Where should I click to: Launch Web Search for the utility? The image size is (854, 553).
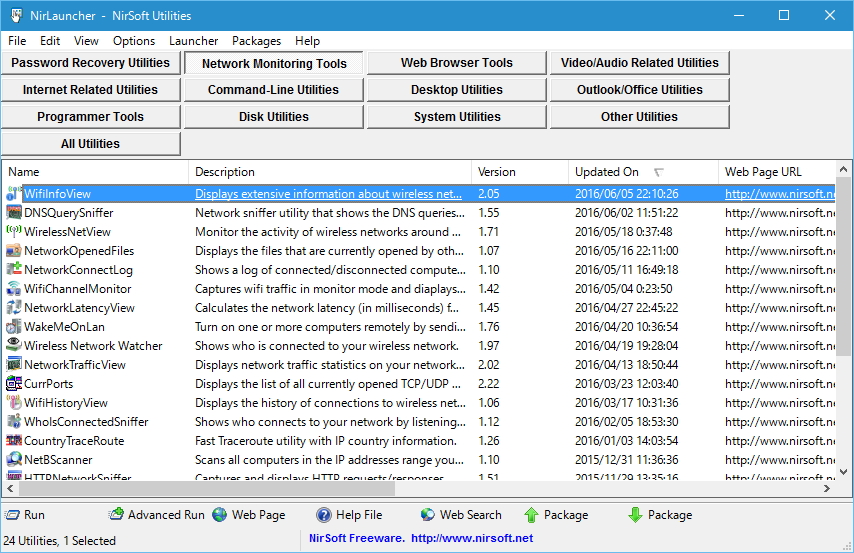[x=461, y=515]
